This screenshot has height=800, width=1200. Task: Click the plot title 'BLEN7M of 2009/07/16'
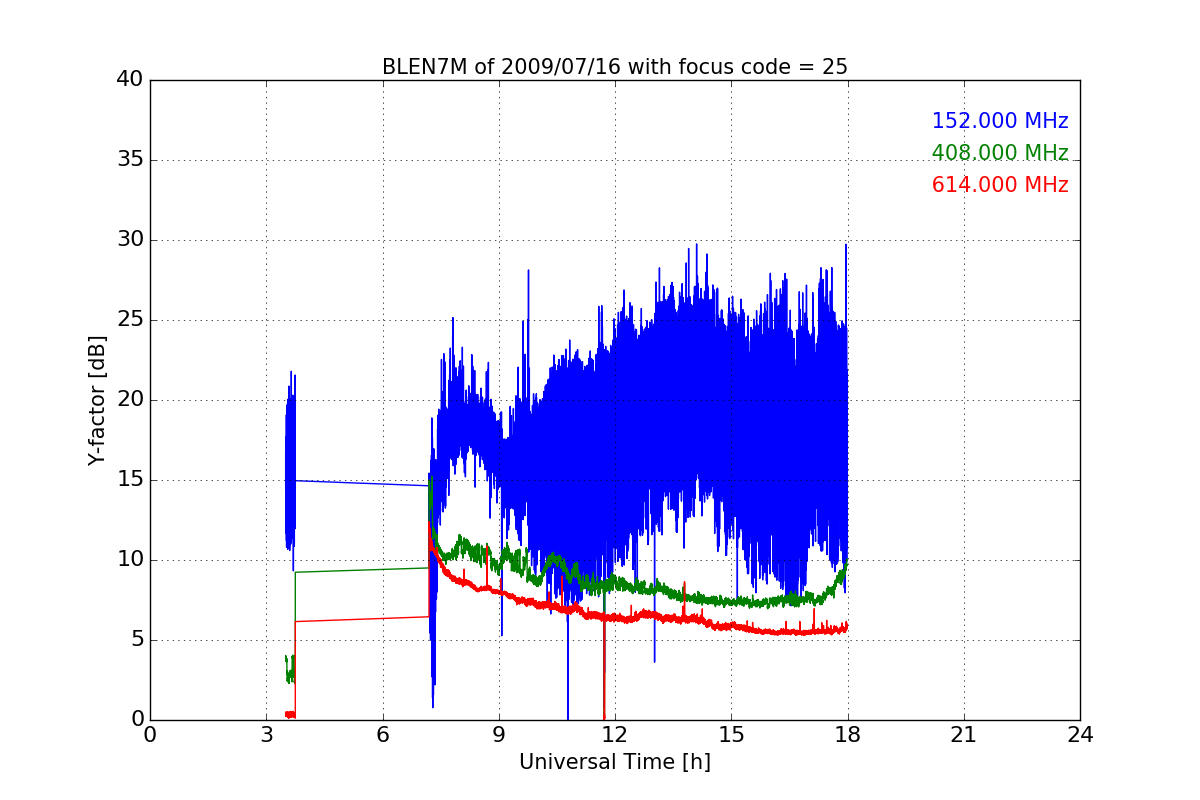614,67
